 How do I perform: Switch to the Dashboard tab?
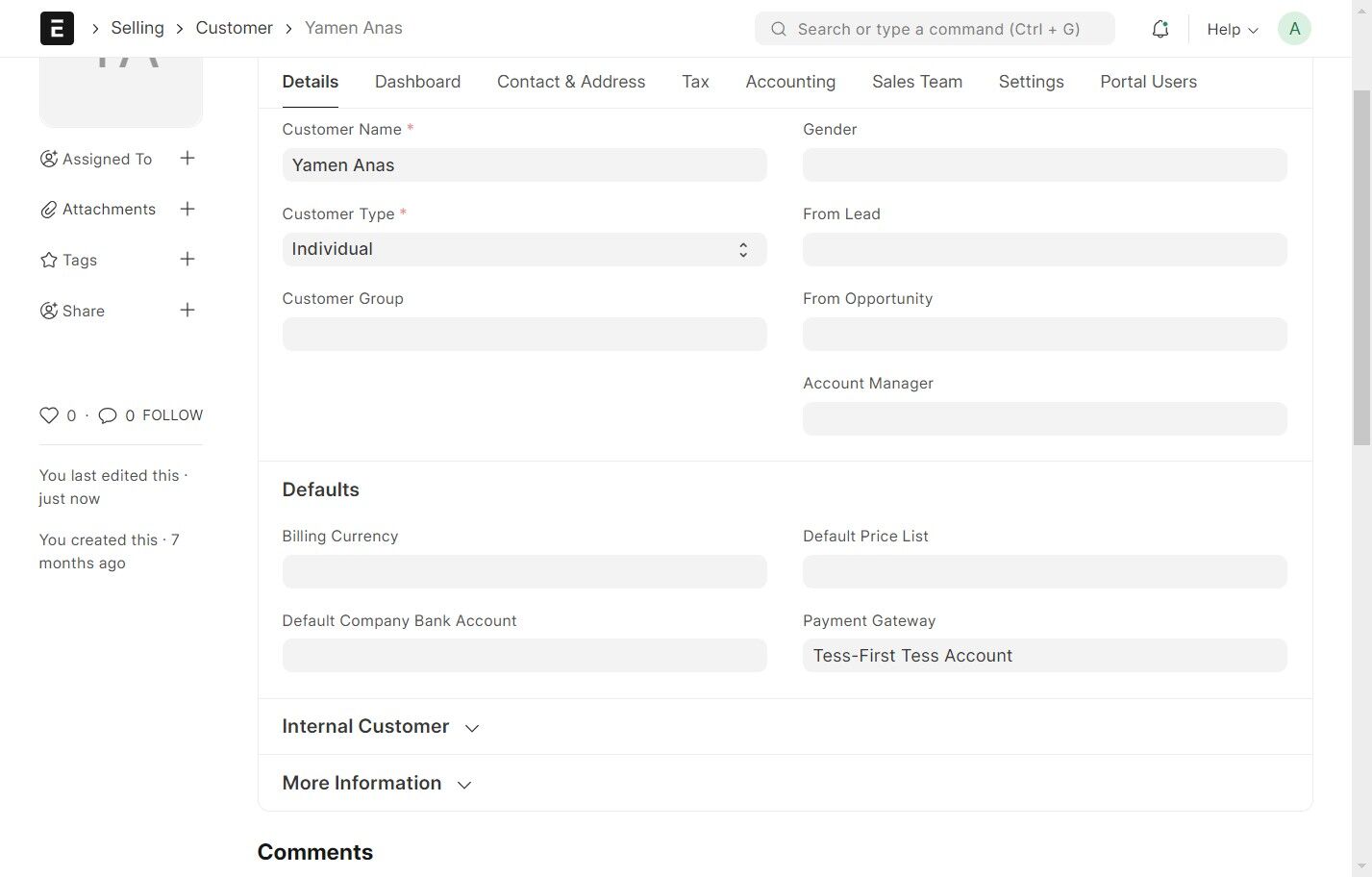[417, 82]
